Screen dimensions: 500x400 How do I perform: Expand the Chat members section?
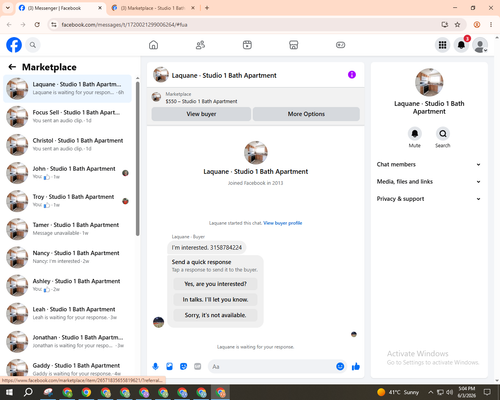pos(429,164)
